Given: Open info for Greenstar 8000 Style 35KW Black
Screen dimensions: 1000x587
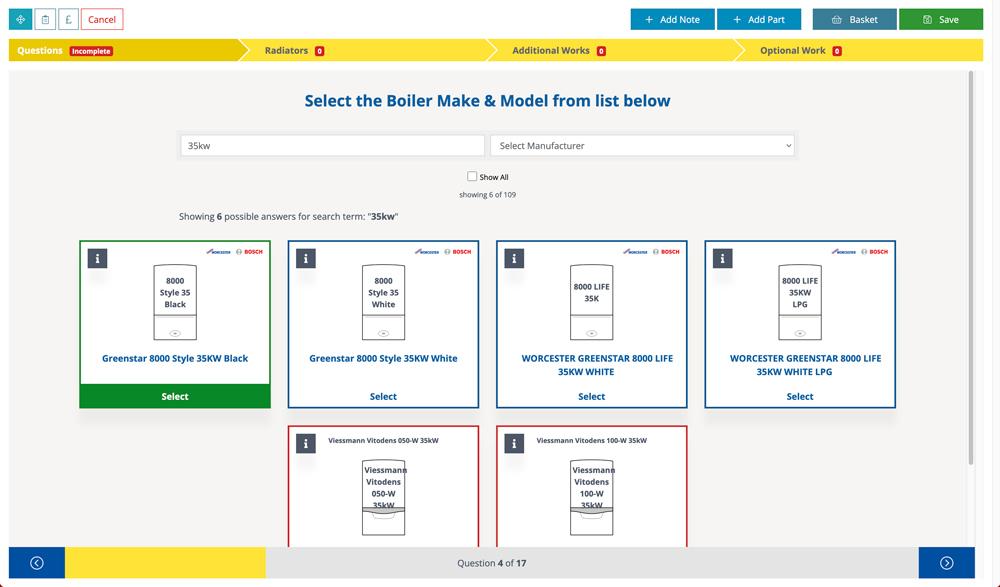Looking at the screenshot, I should [97, 258].
